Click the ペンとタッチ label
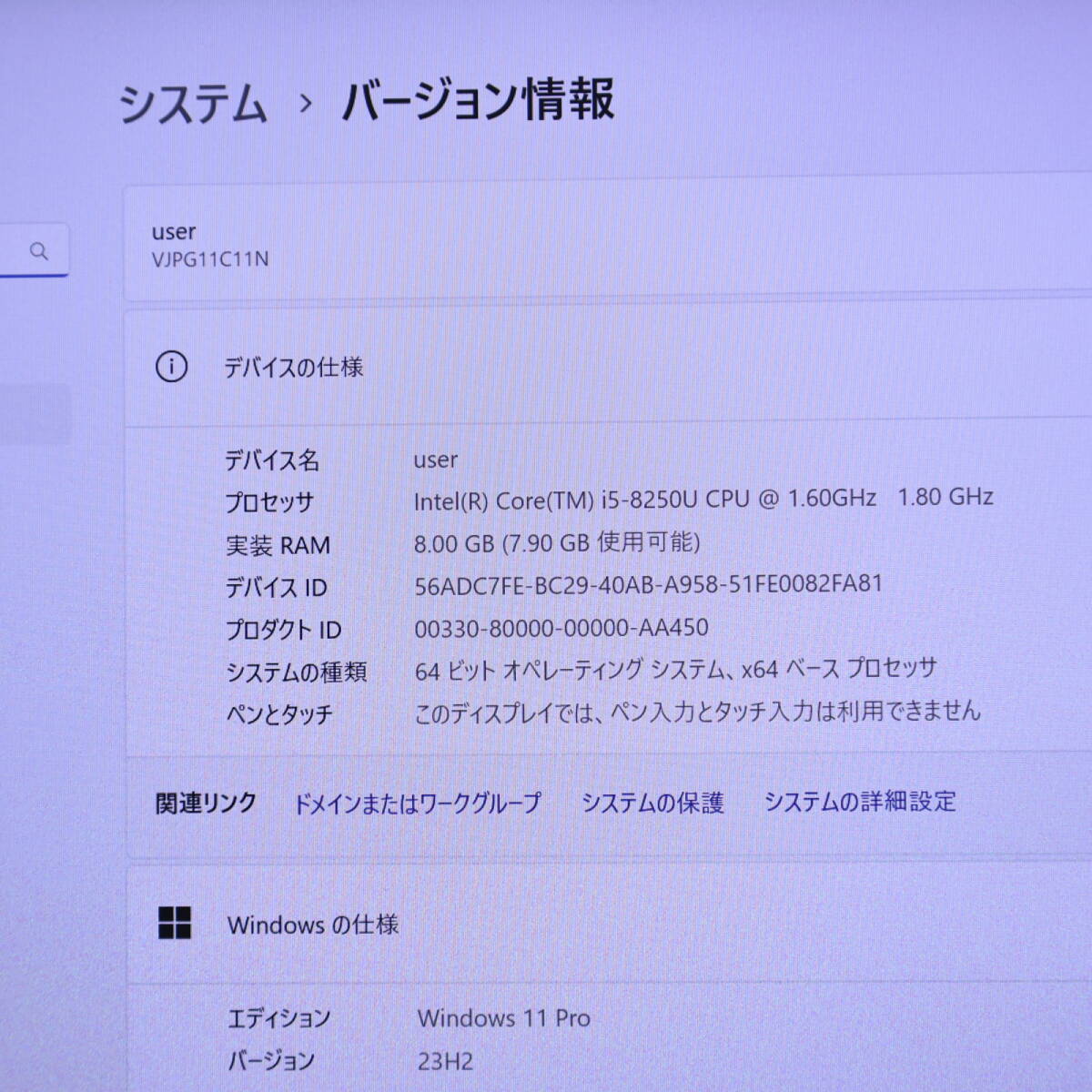Screen dimensions: 1092x1092 (279, 714)
